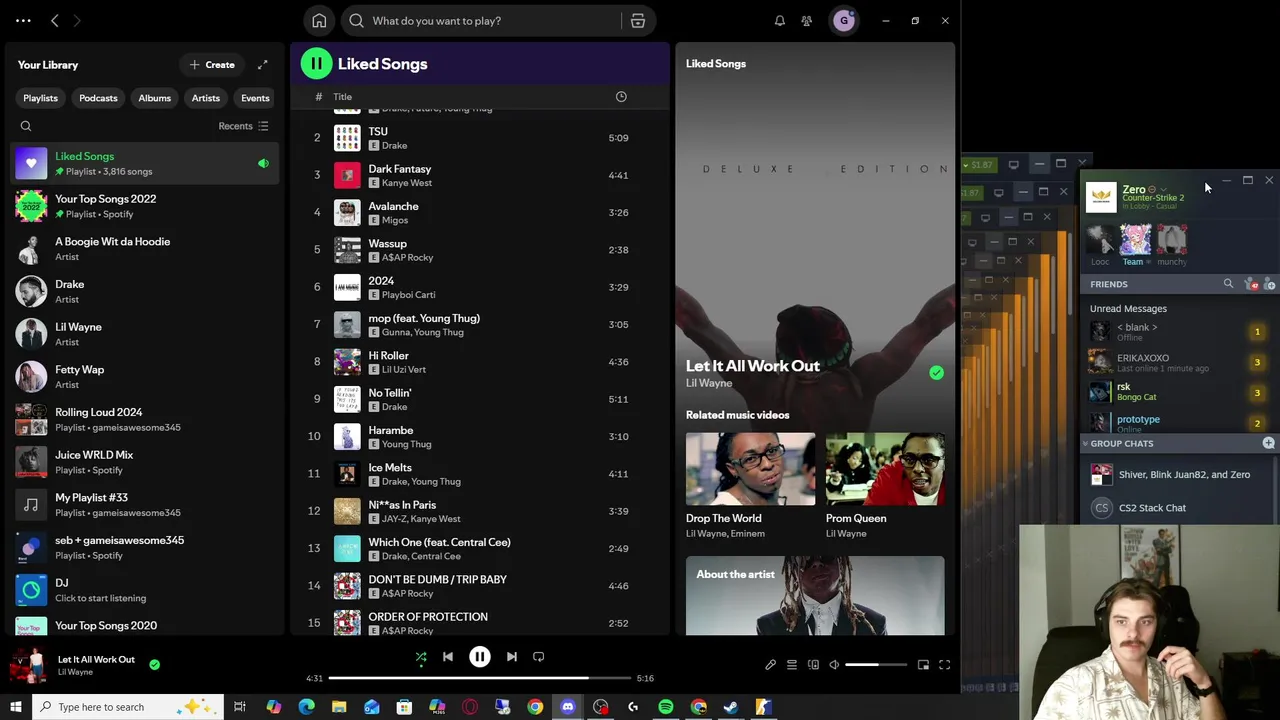Viewport: 1280px width, 720px height.
Task: Enter full screen player mode
Action: coord(944,665)
